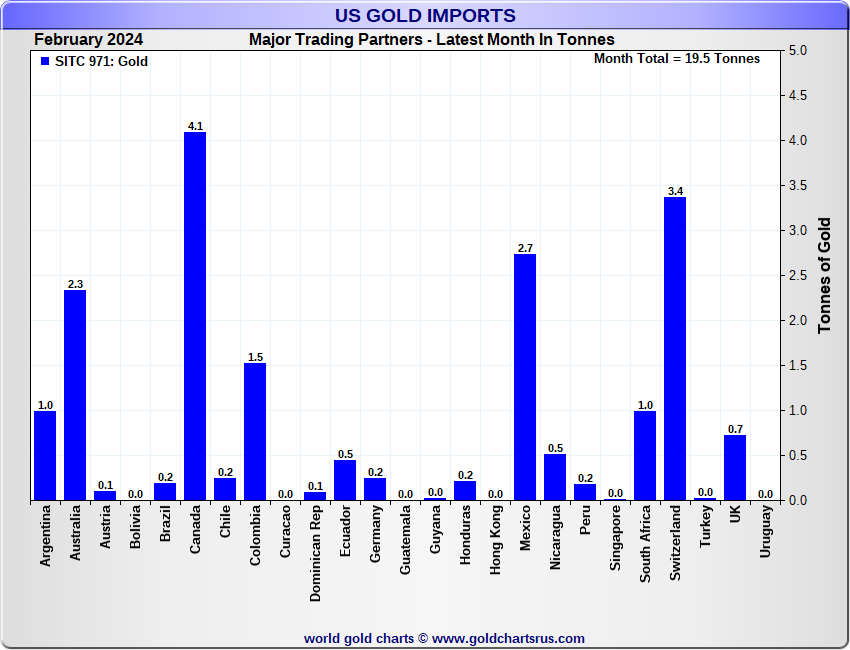The height and width of the screenshot is (650, 850).
Task: Click the February 2024 date label
Action: (x=88, y=40)
